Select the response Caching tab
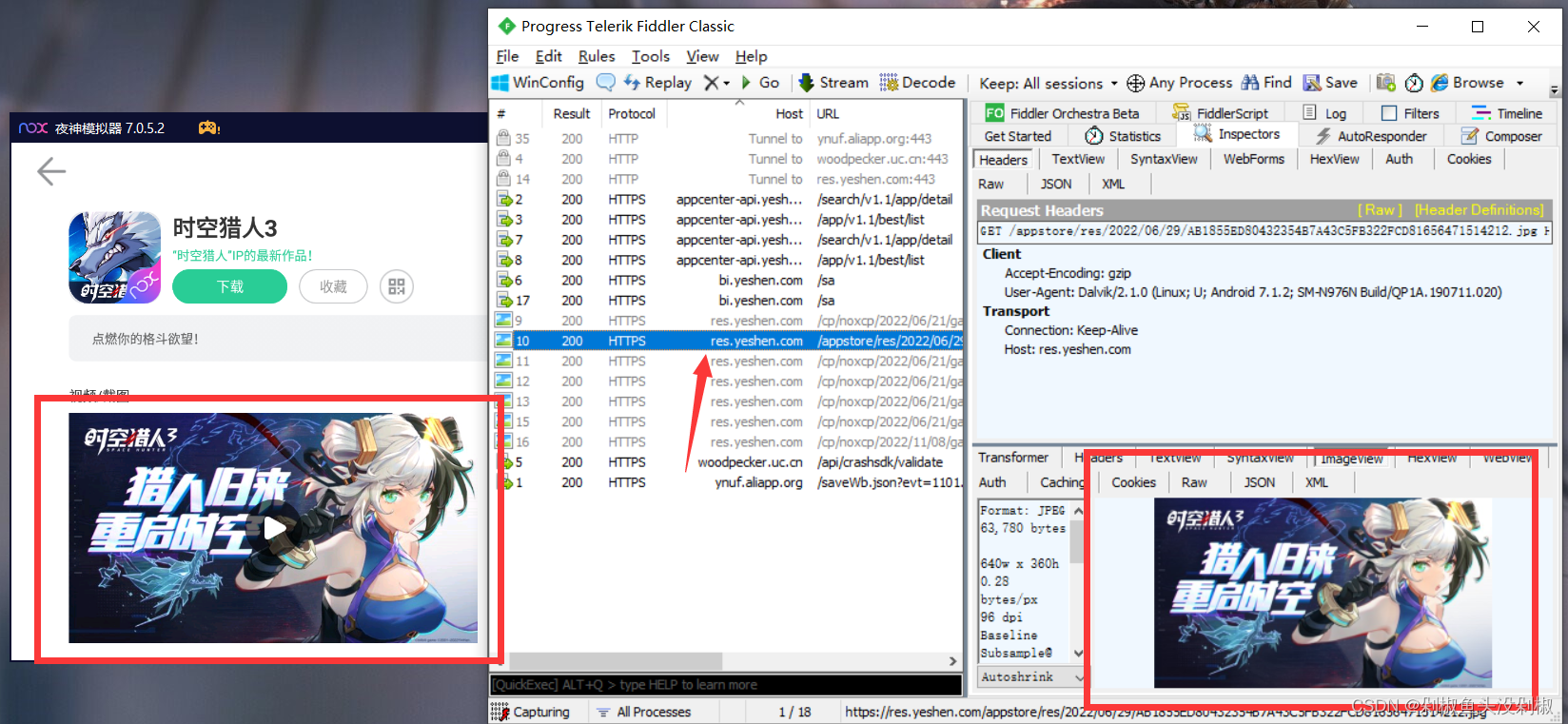This screenshot has height=724, width=1568. [x=1062, y=482]
